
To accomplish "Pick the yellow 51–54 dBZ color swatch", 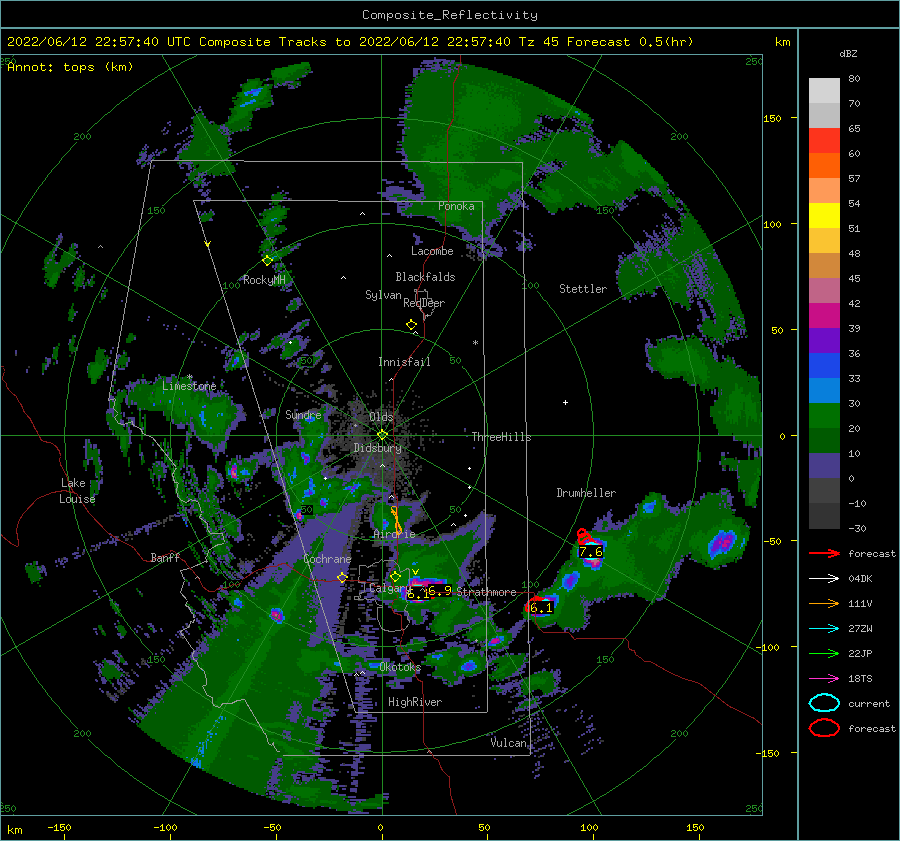I will coord(824,216).
